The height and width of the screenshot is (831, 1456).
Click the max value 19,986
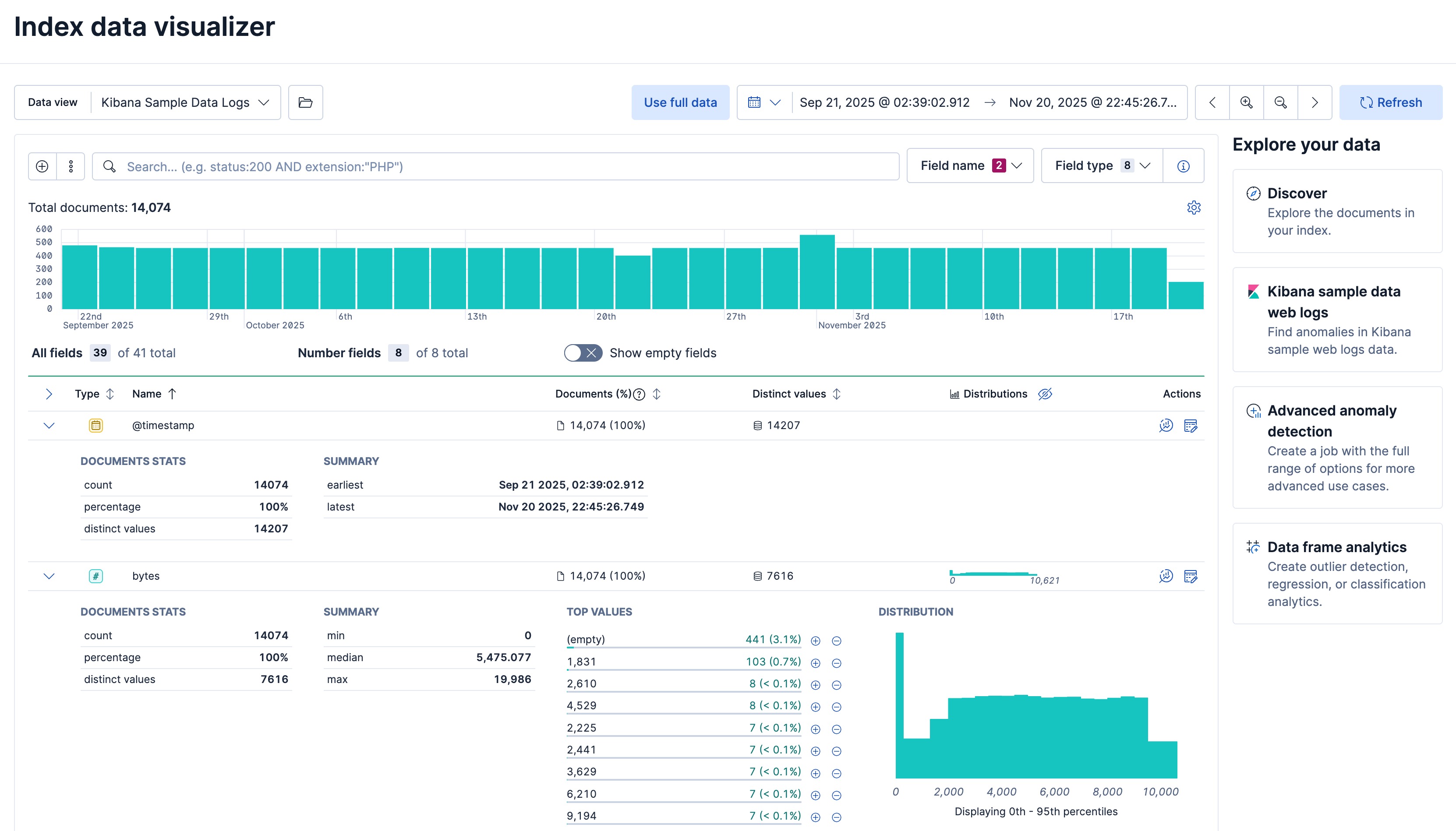pyautogui.click(x=512, y=679)
